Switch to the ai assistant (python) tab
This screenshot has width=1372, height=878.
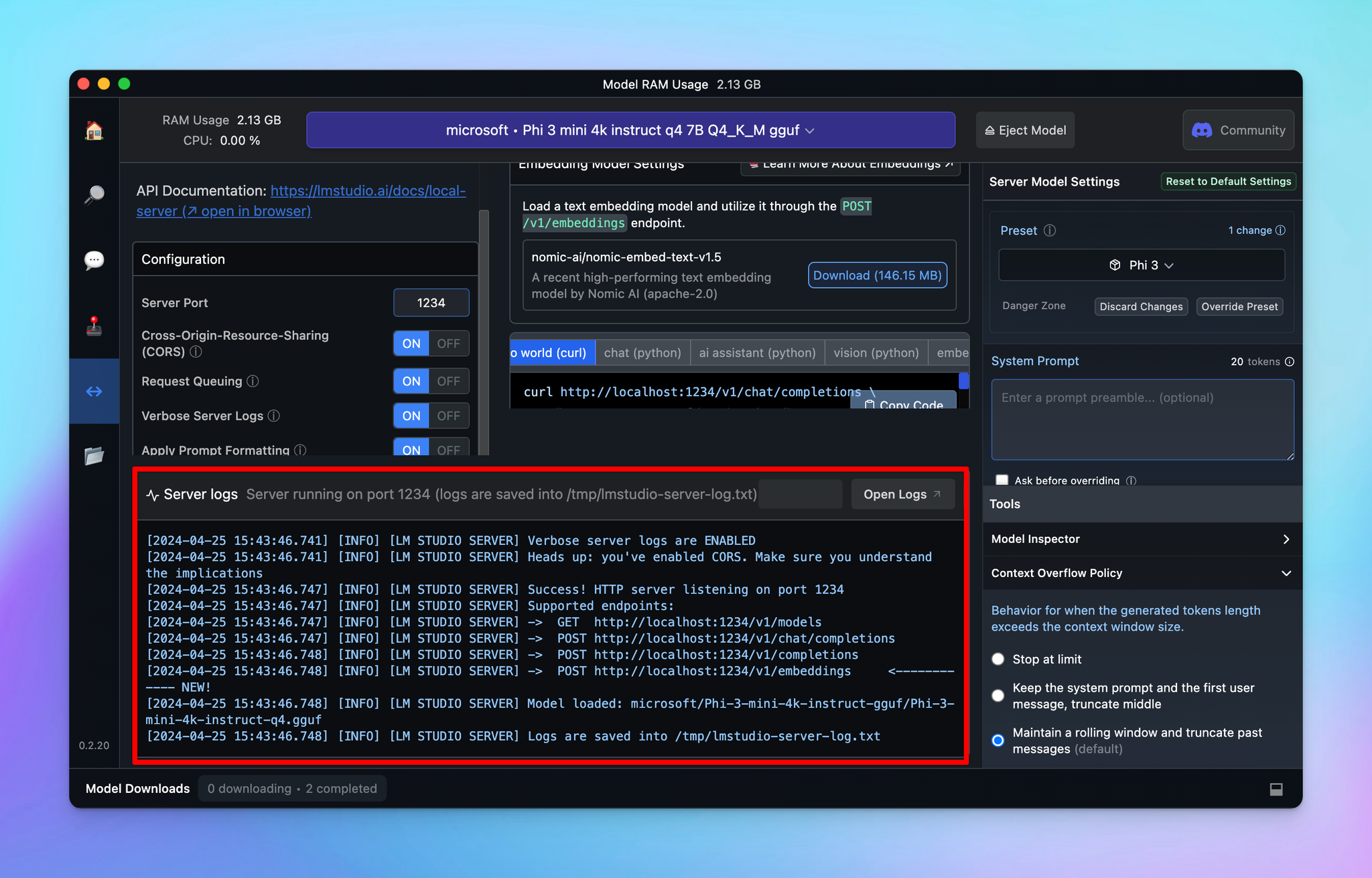pyautogui.click(x=757, y=353)
